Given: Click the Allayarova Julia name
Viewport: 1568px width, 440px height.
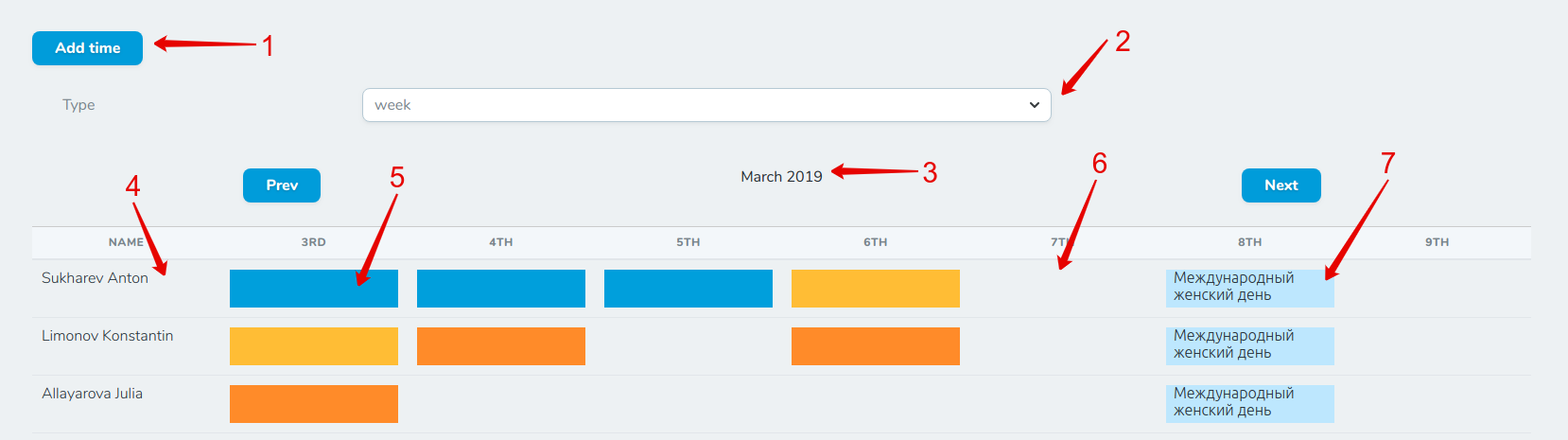Looking at the screenshot, I should point(92,394).
